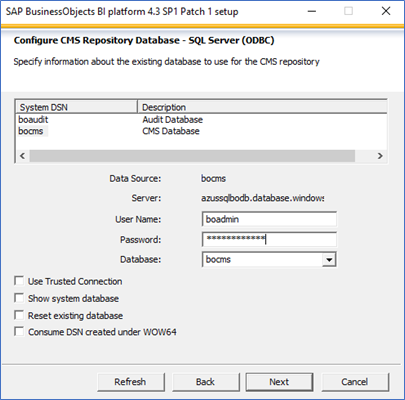Focus the Password input field
Viewport: 405px width, 400px height.
click(x=269, y=239)
